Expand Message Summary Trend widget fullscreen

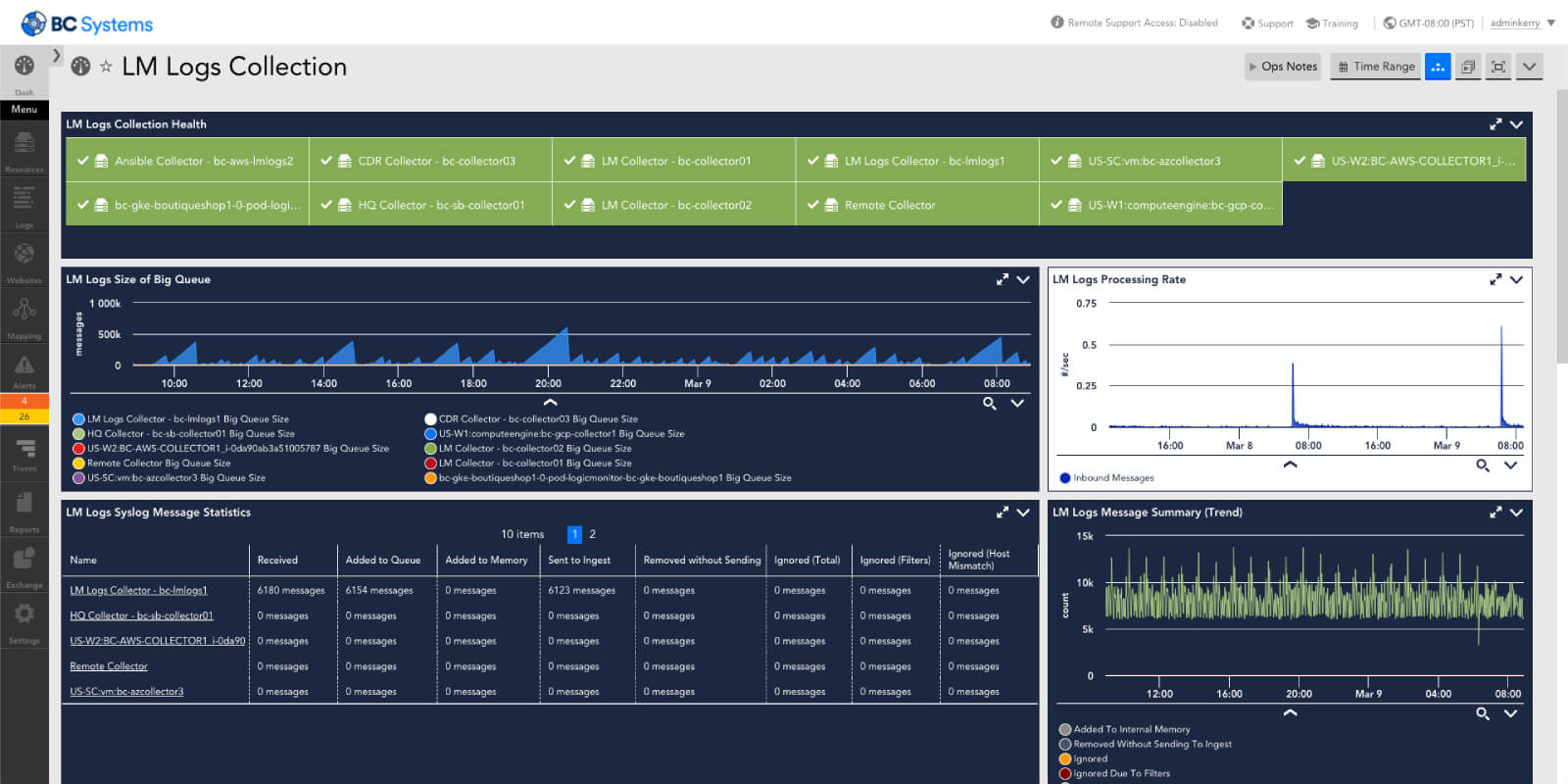(1495, 513)
